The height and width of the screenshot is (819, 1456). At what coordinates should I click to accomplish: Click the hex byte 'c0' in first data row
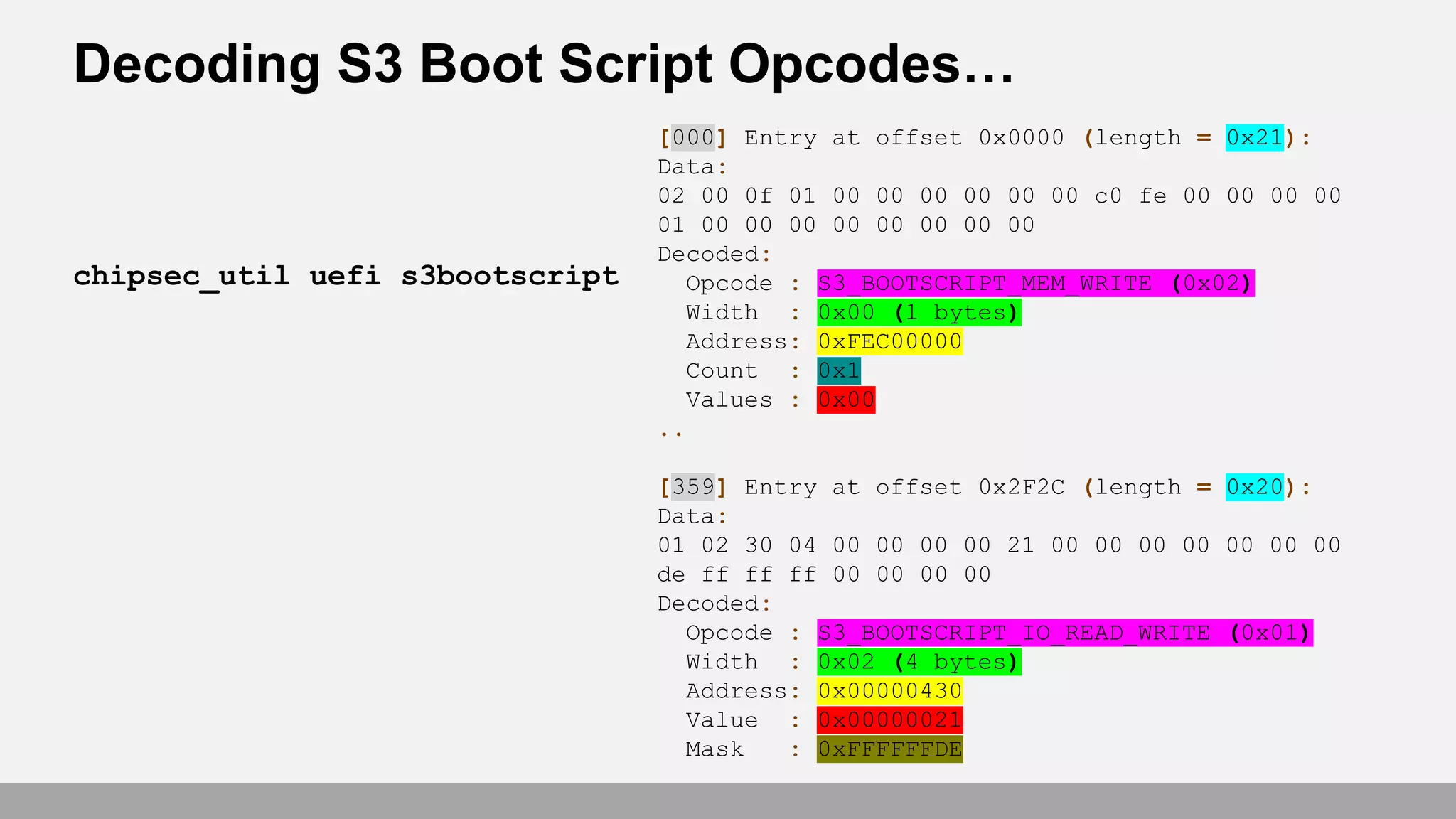[x=1108, y=196]
